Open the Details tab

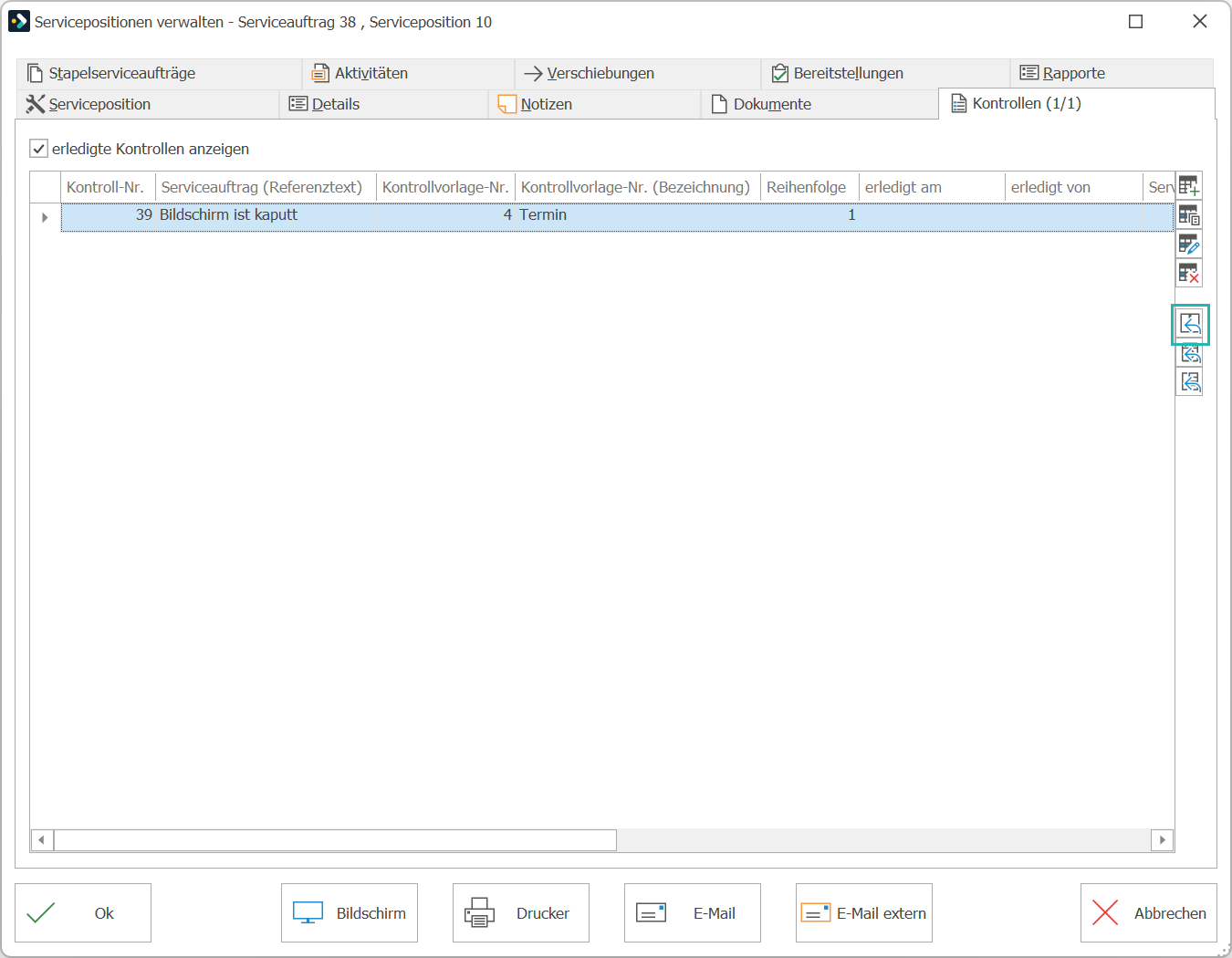(x=383, y=104)
